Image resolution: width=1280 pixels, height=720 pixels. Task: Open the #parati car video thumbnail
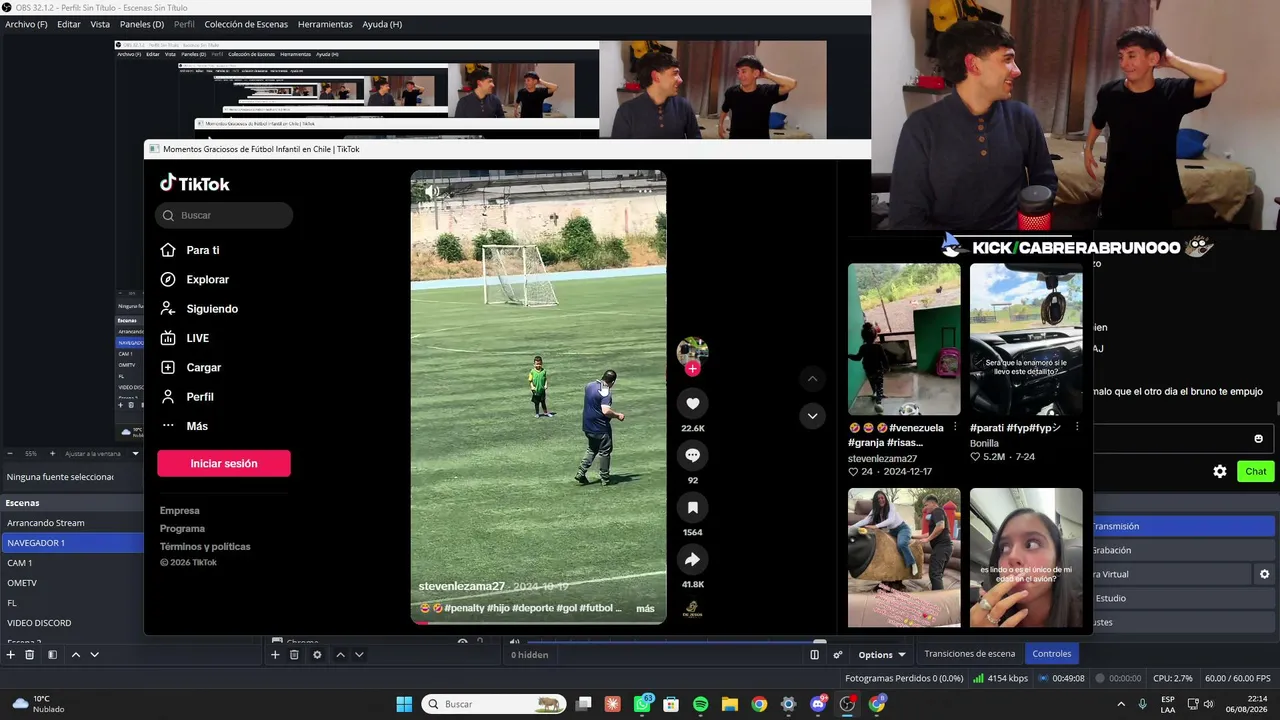1026,339
